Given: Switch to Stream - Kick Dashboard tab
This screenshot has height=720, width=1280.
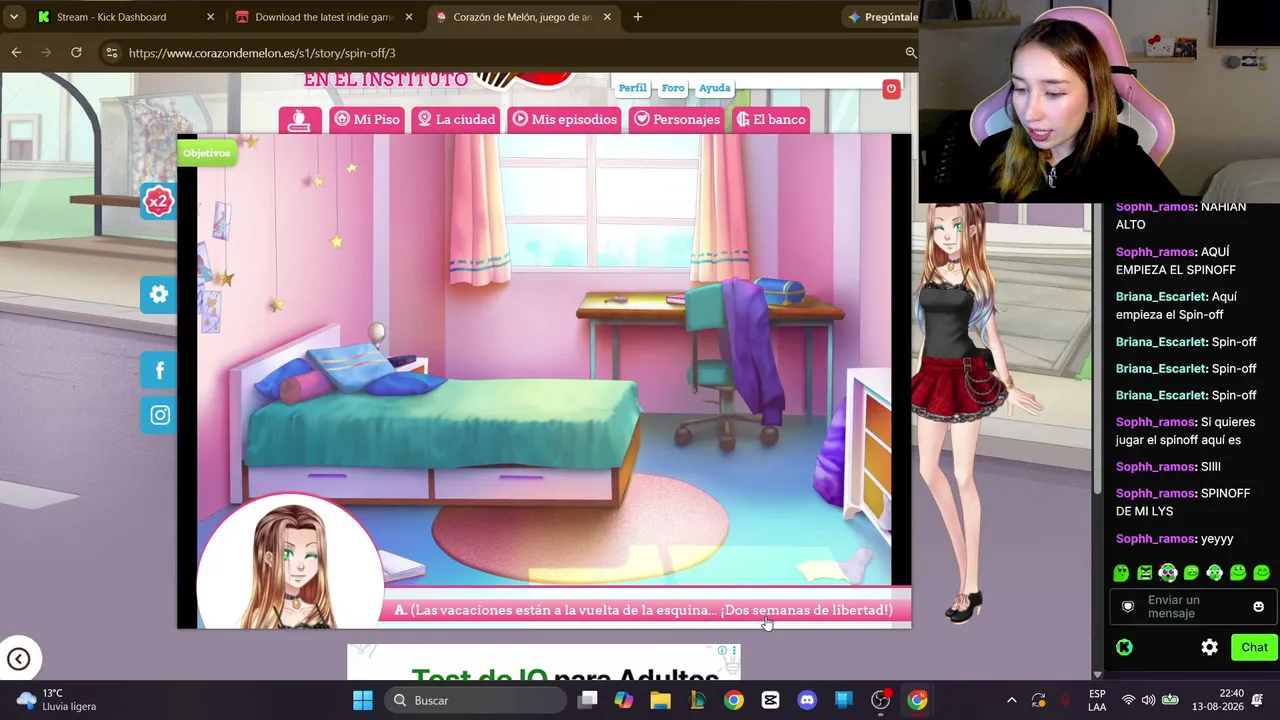Looking at the screenshot, I should coord(125,17).
